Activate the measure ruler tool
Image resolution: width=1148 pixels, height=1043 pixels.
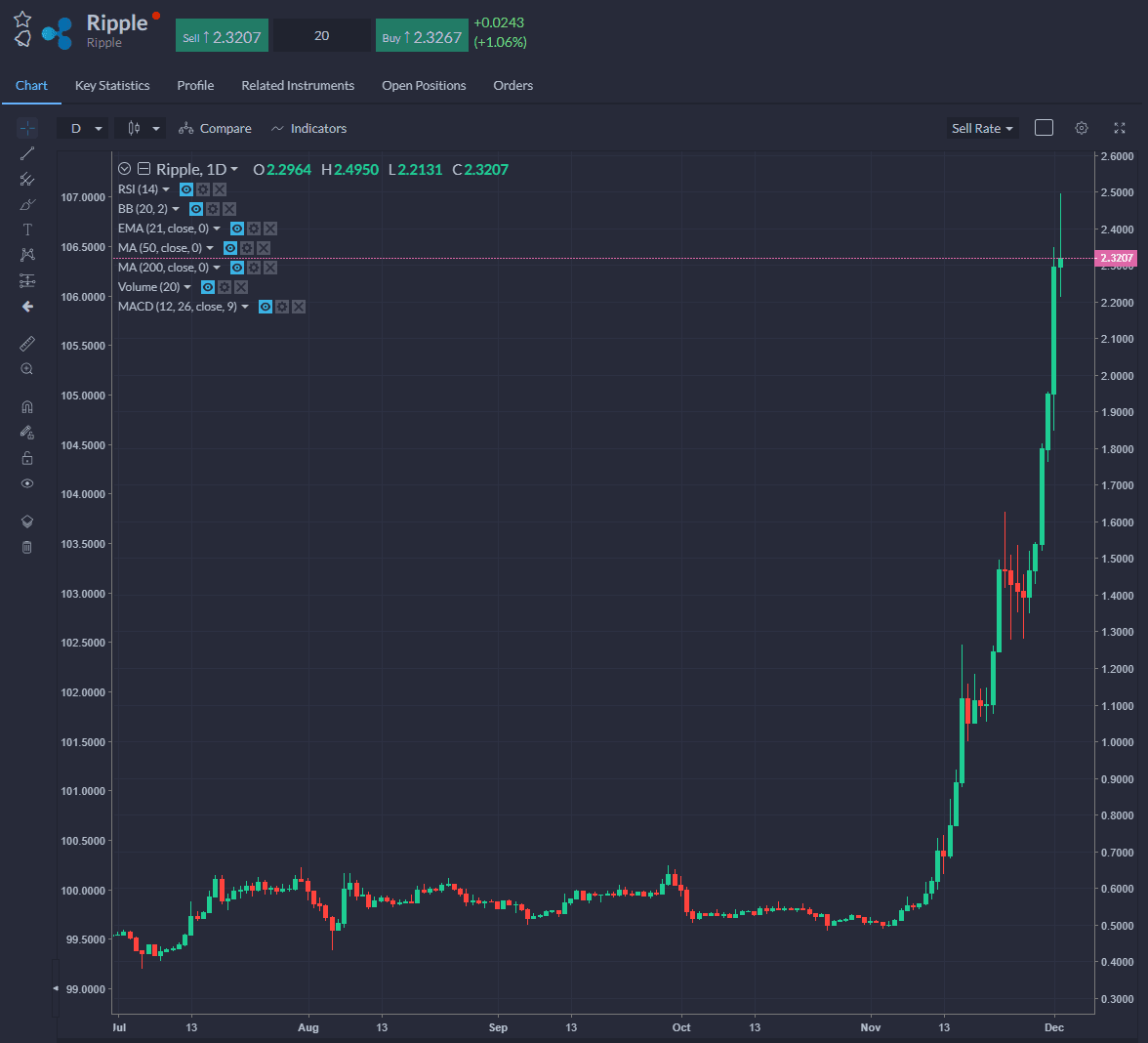tap(27, 343)
